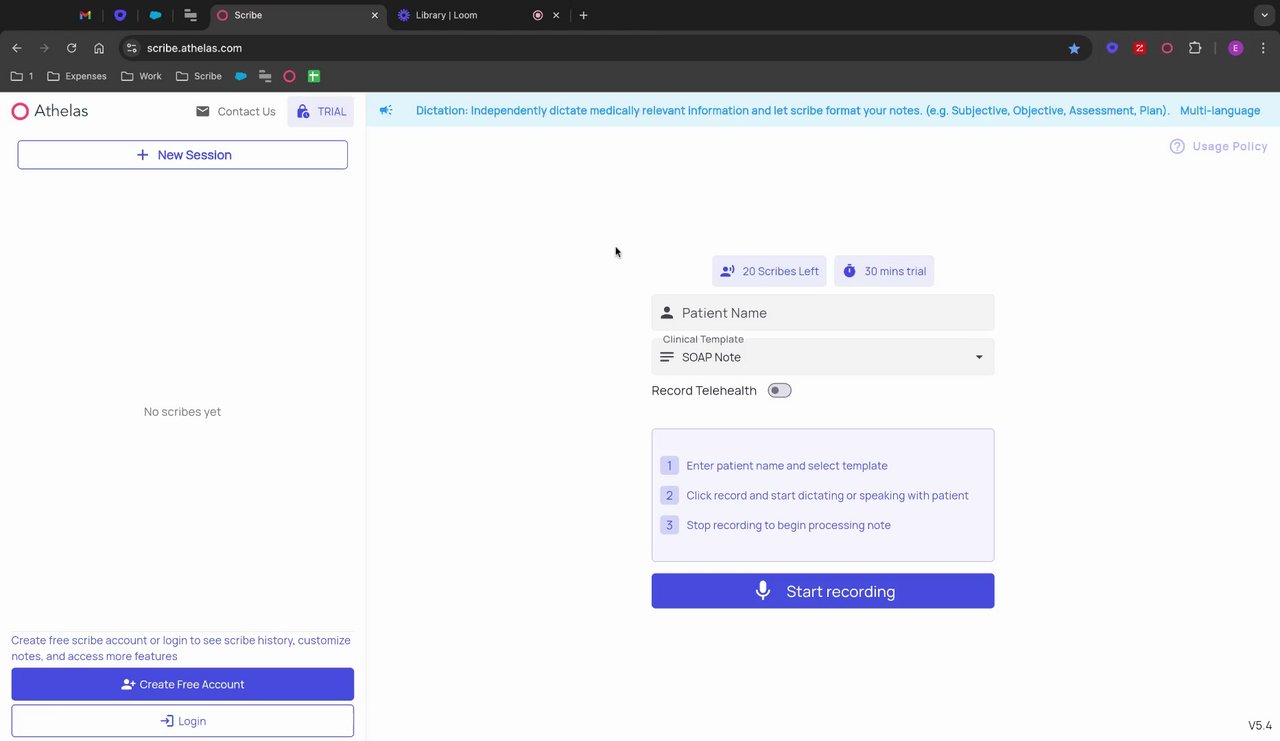Open the Salesforce cloud bookmark
1280x741 pixels.
coord(241,76)
